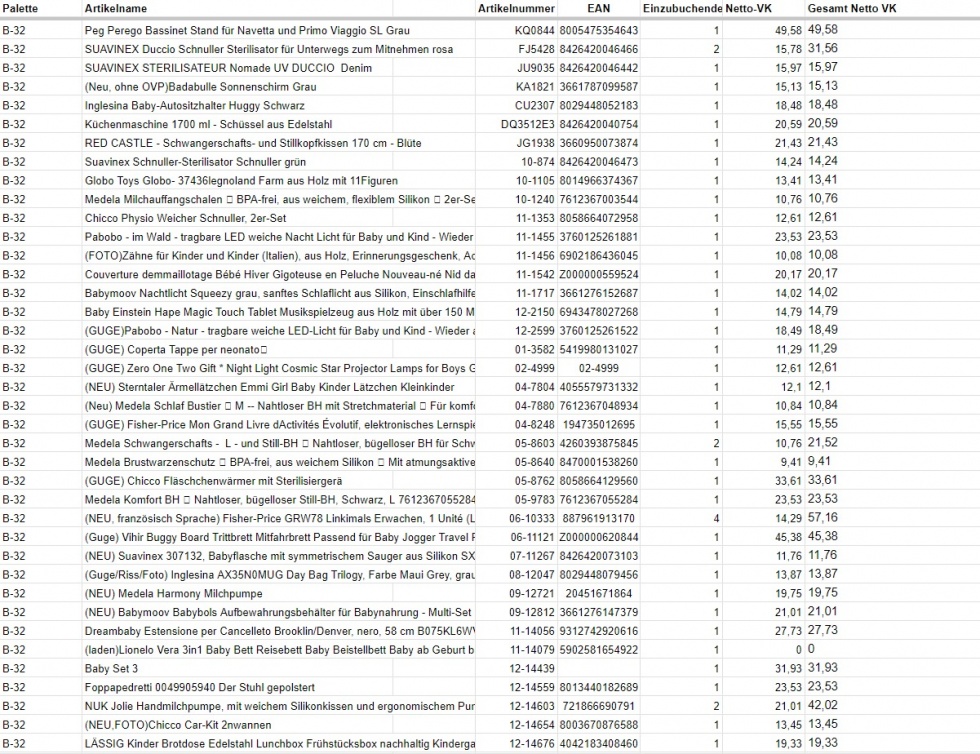
Task: Click the Netto-VK value 9,41
Action: tap(791, 462)
